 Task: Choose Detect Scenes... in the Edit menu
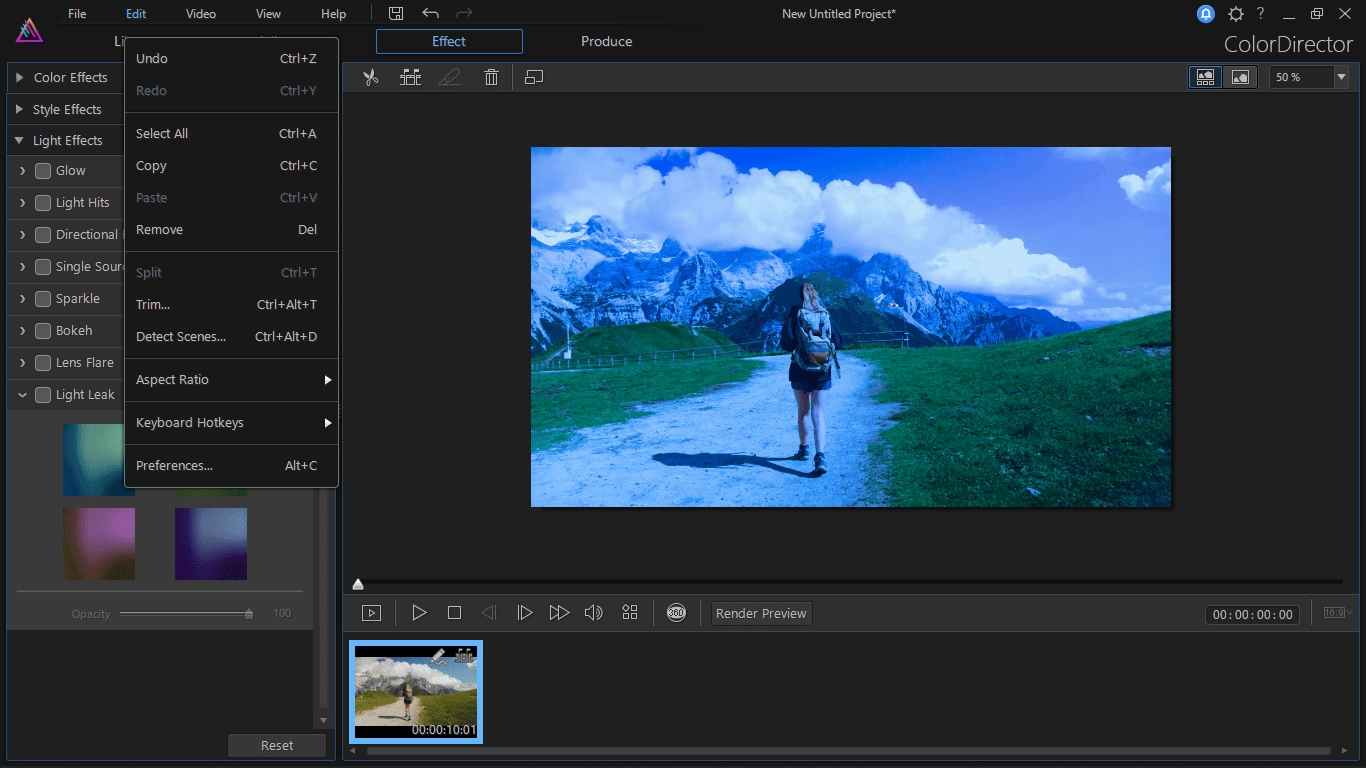[x=231, y=337]
